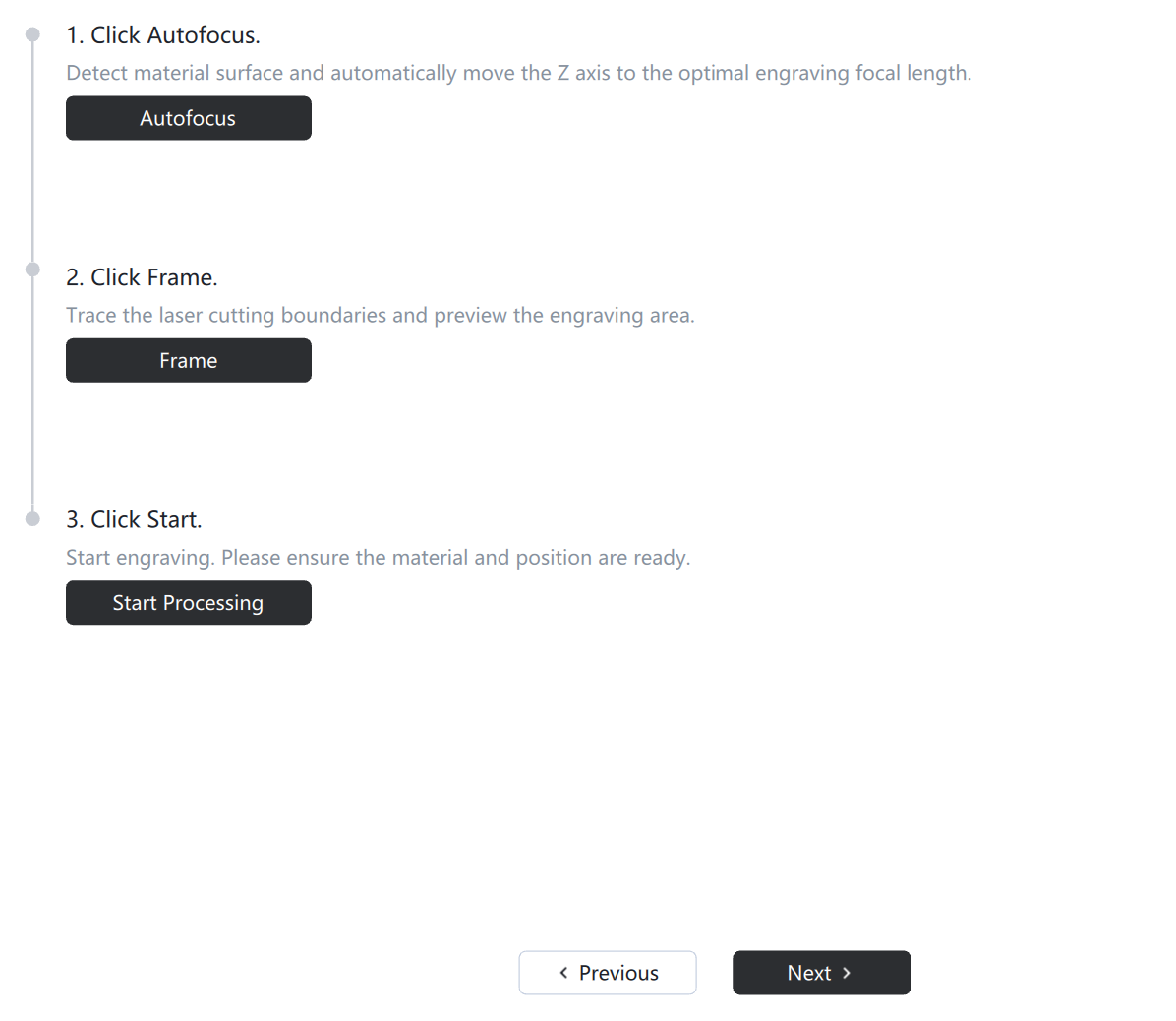Select the "2. Click Frame." heading
Screen dimensions: 1176x1021
point(142,277)
